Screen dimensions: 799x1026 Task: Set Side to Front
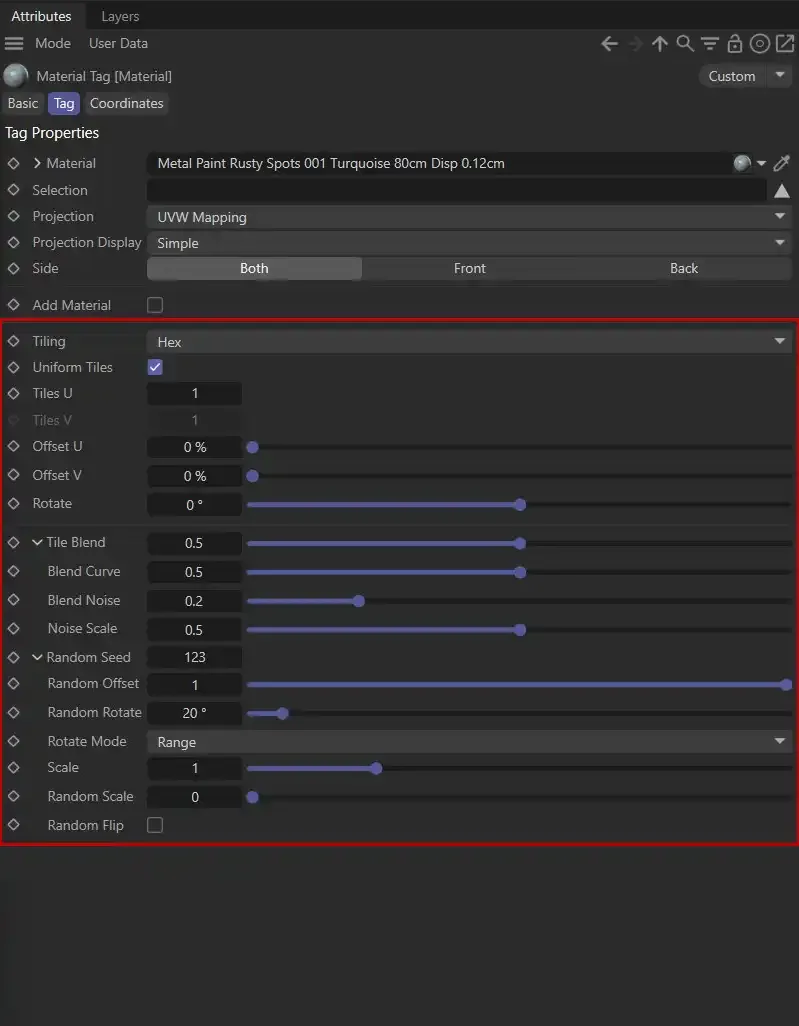tap(469, 268)
